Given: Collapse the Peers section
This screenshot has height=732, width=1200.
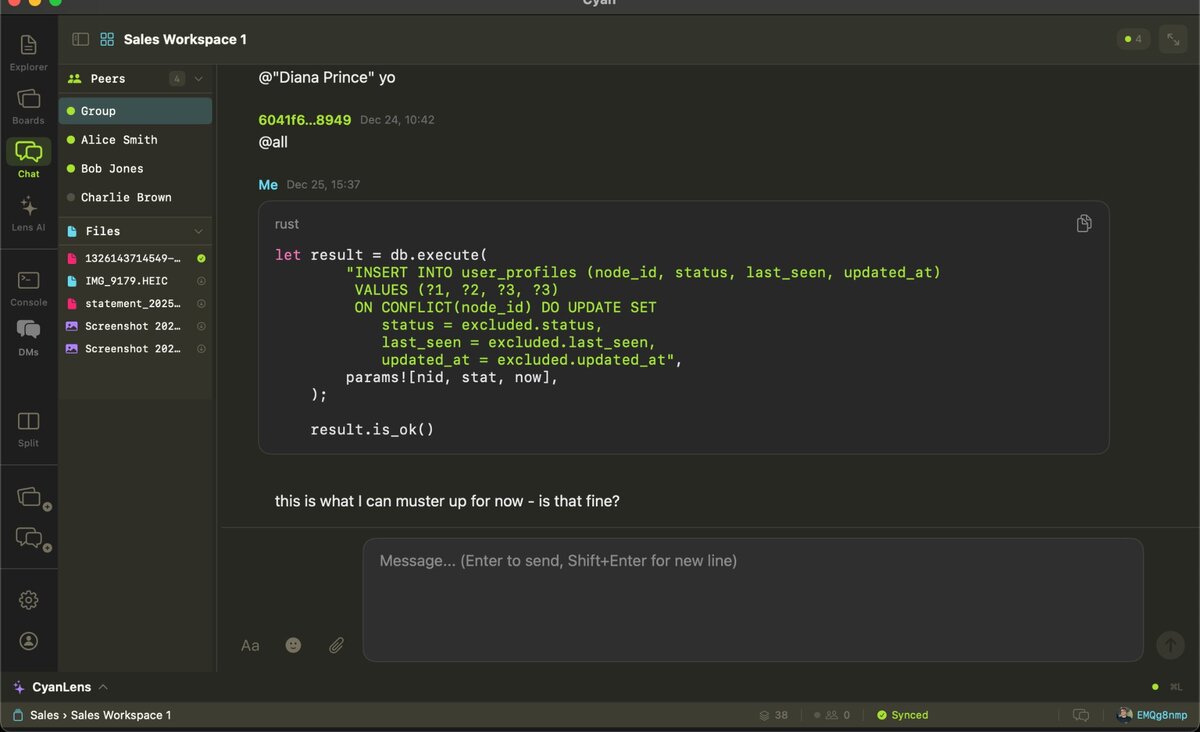Looking at the screenshot, I should click(x=196, y=78).
